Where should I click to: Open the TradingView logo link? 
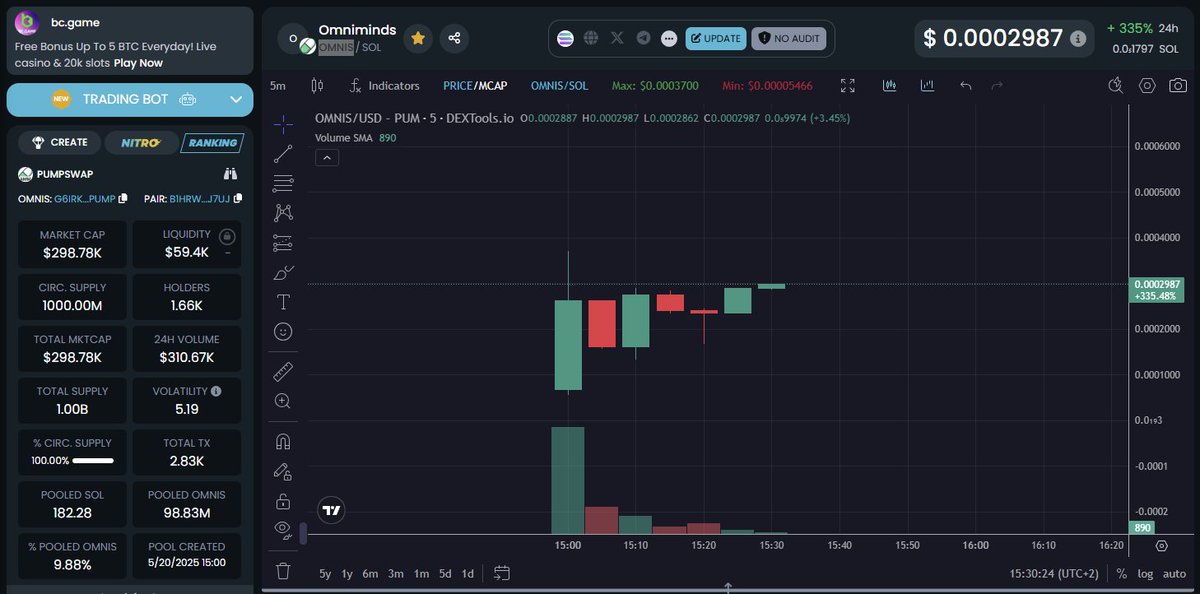[x=332, y=510]
